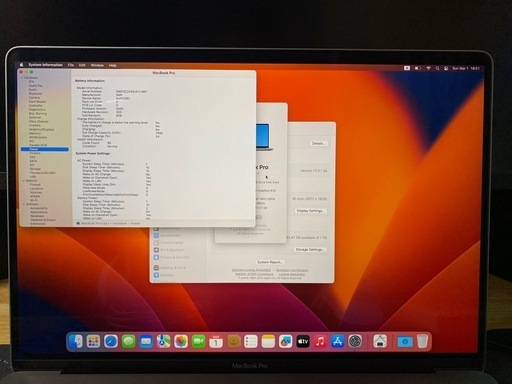
Task: Open Reminders from the Dock
Action: click(x=251, y=341)
